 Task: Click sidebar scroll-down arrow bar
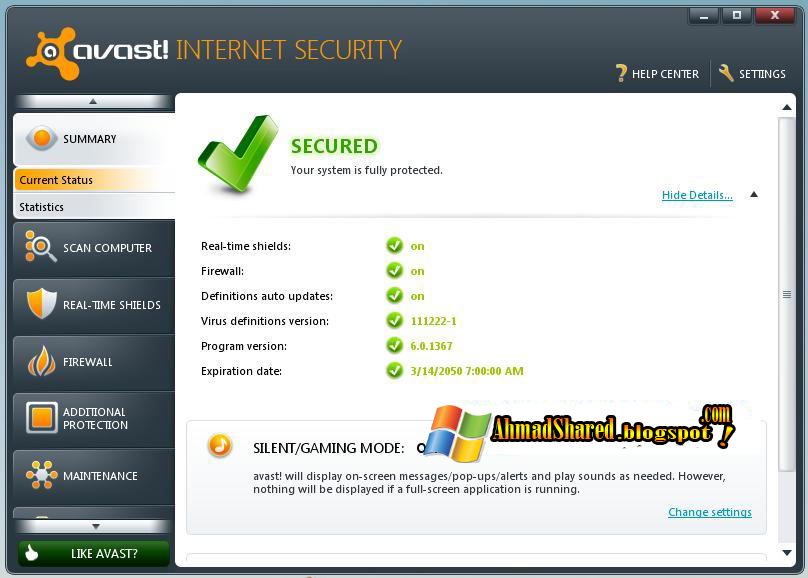click(x=95, y=526)
